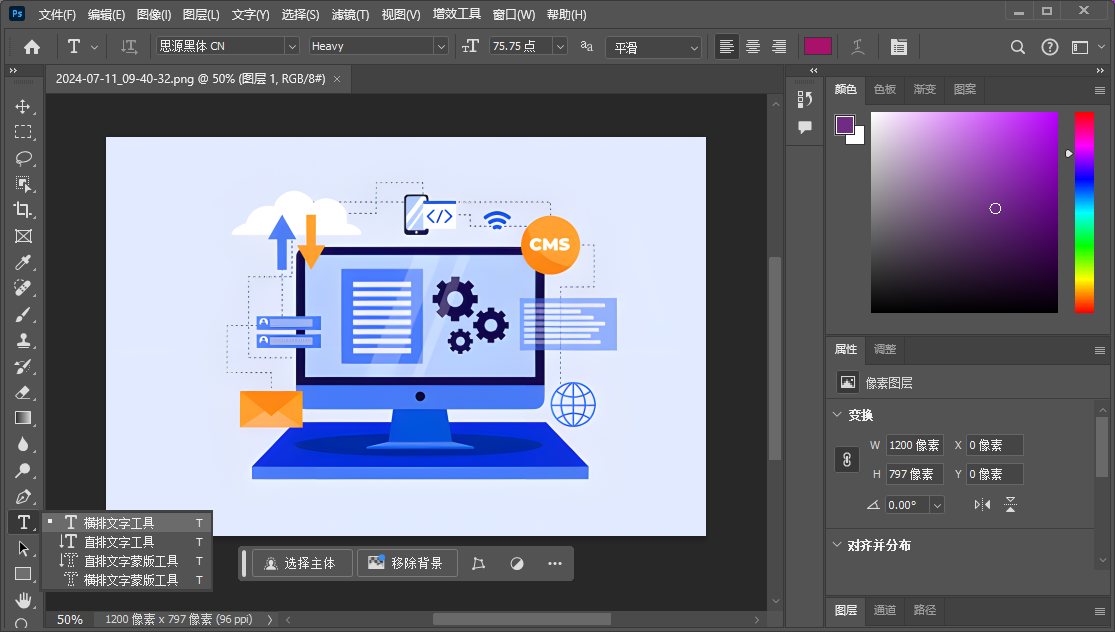
Task: Enable center text alignment
Action: pyautogui.click(x=753, y=46)
